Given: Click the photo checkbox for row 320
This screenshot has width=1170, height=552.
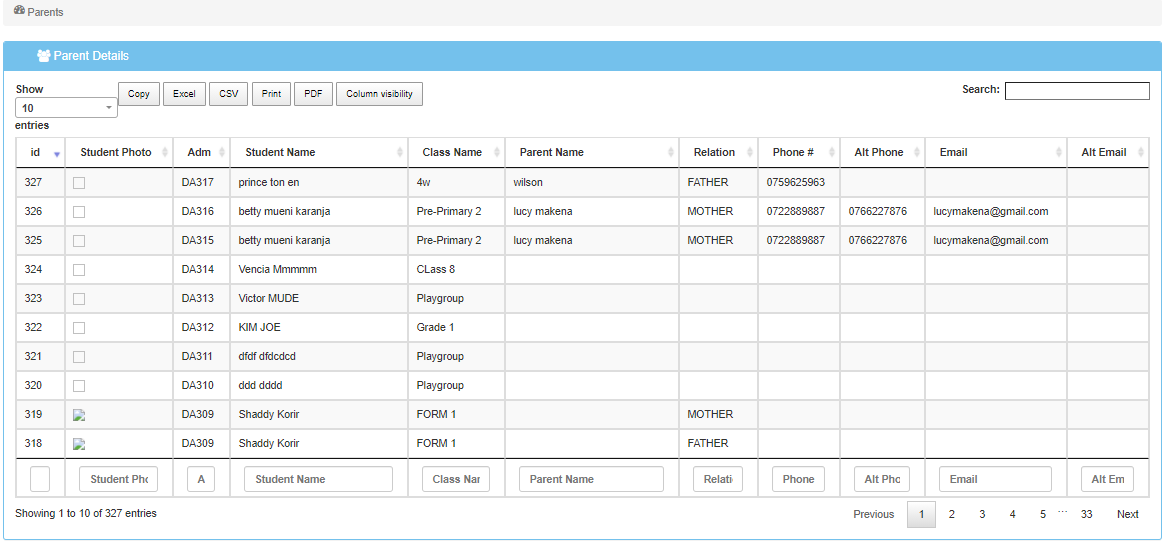Looking at the screenshot, I should tap(79, 386).
